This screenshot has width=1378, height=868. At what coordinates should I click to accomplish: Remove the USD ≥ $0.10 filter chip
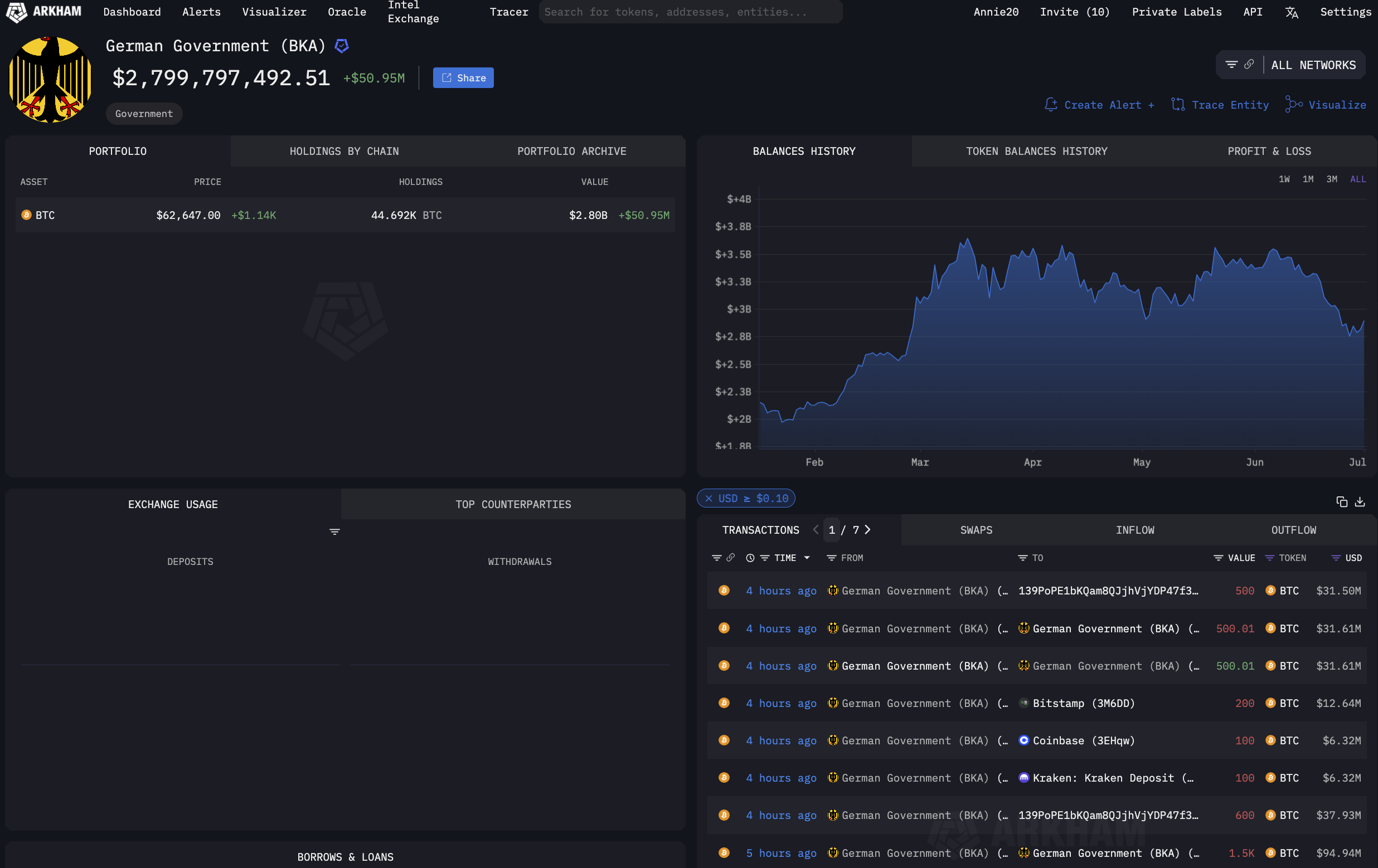(709, 498)
